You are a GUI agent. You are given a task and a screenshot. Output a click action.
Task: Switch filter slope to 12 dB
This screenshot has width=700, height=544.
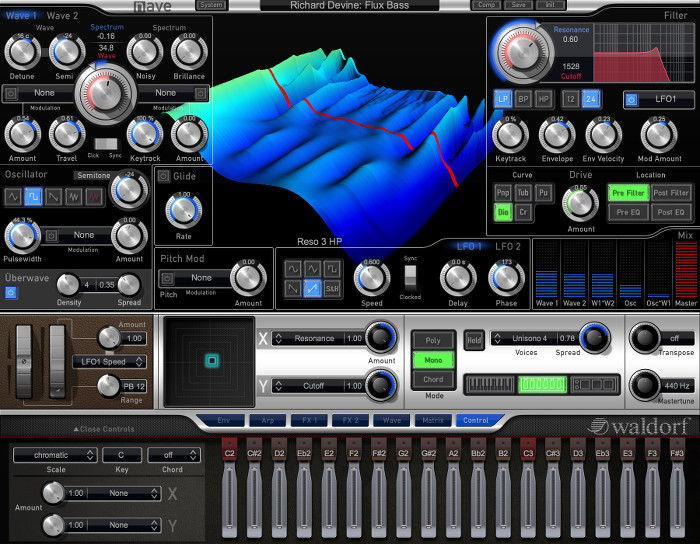(x=570, y=99)
